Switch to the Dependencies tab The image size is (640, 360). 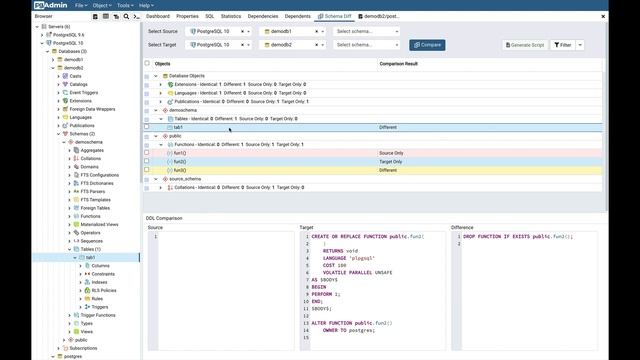tap(263, 16)
